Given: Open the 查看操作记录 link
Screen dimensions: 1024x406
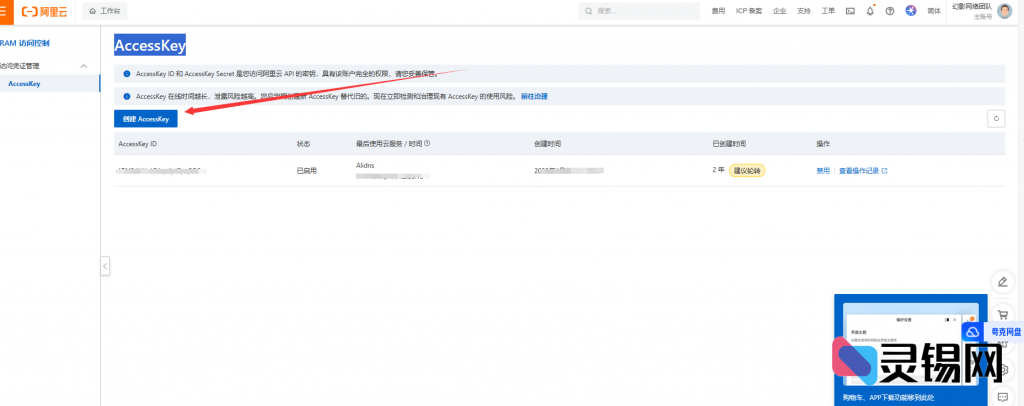Looking at the screenshot, I should (x=862, y=171).
